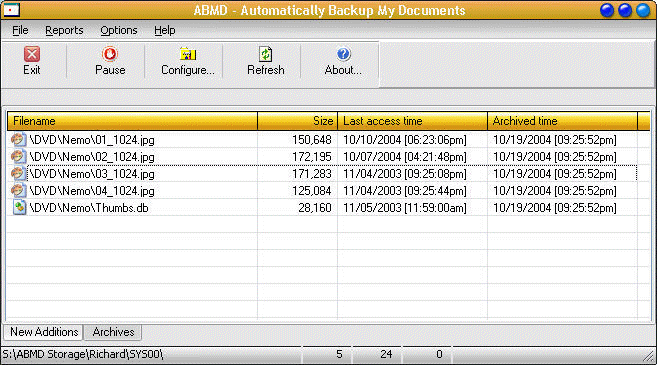
Task: Click the Exit button label
Action: point(32,70)
